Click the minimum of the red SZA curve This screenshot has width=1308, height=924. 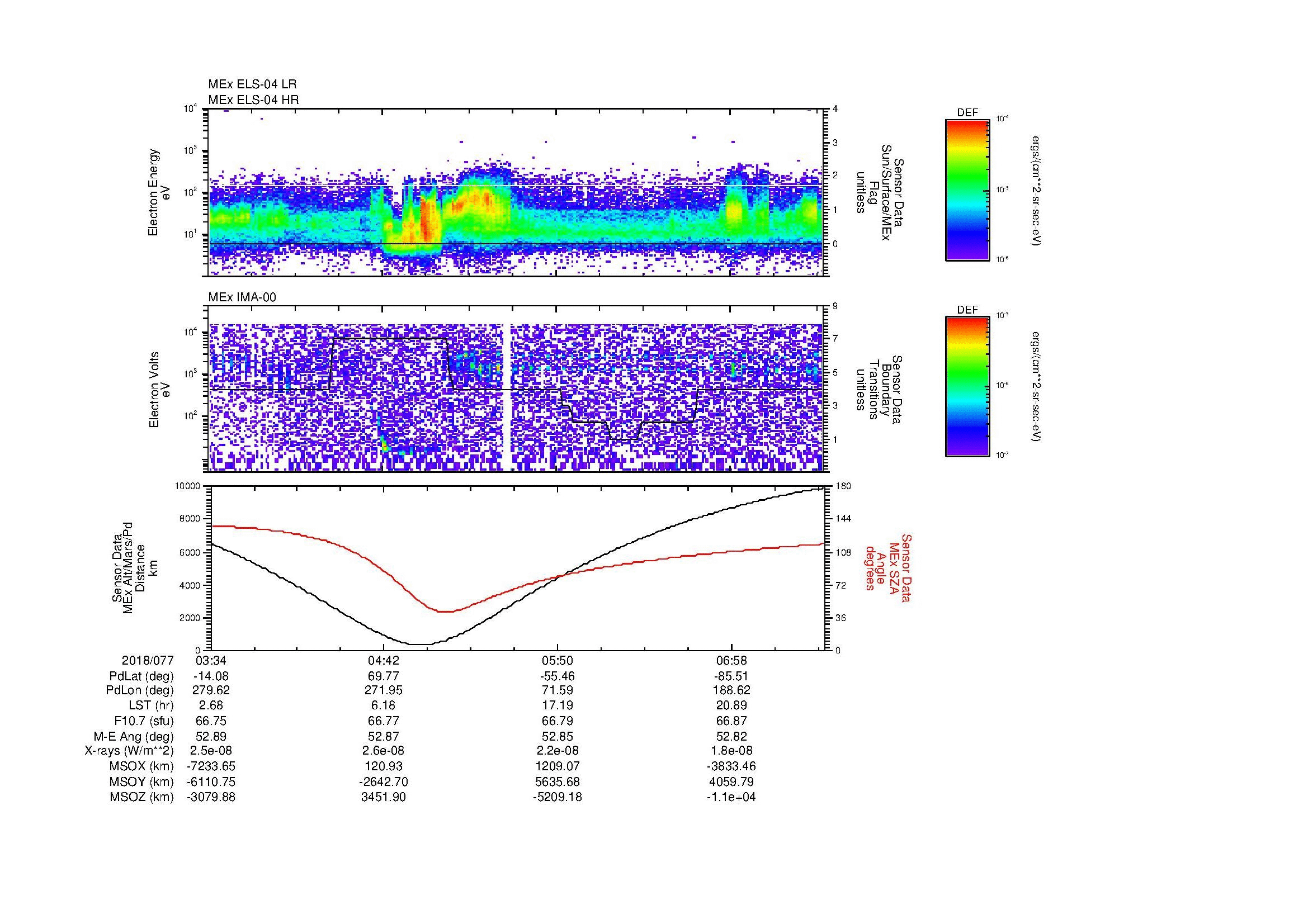coord(446,612)
